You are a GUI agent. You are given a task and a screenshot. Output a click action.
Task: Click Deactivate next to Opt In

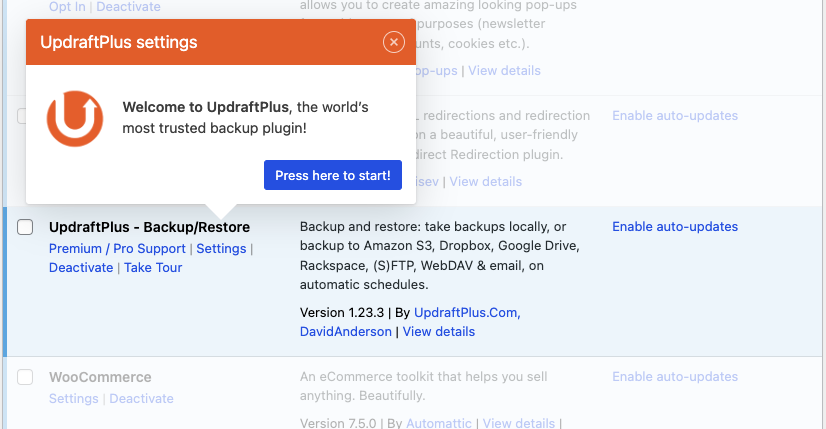[x=129, y=7]
